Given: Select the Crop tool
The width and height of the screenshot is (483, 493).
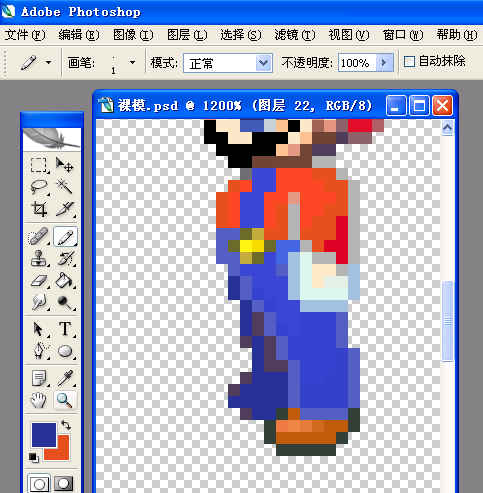Looking at the screenshot, I should 39,209.
